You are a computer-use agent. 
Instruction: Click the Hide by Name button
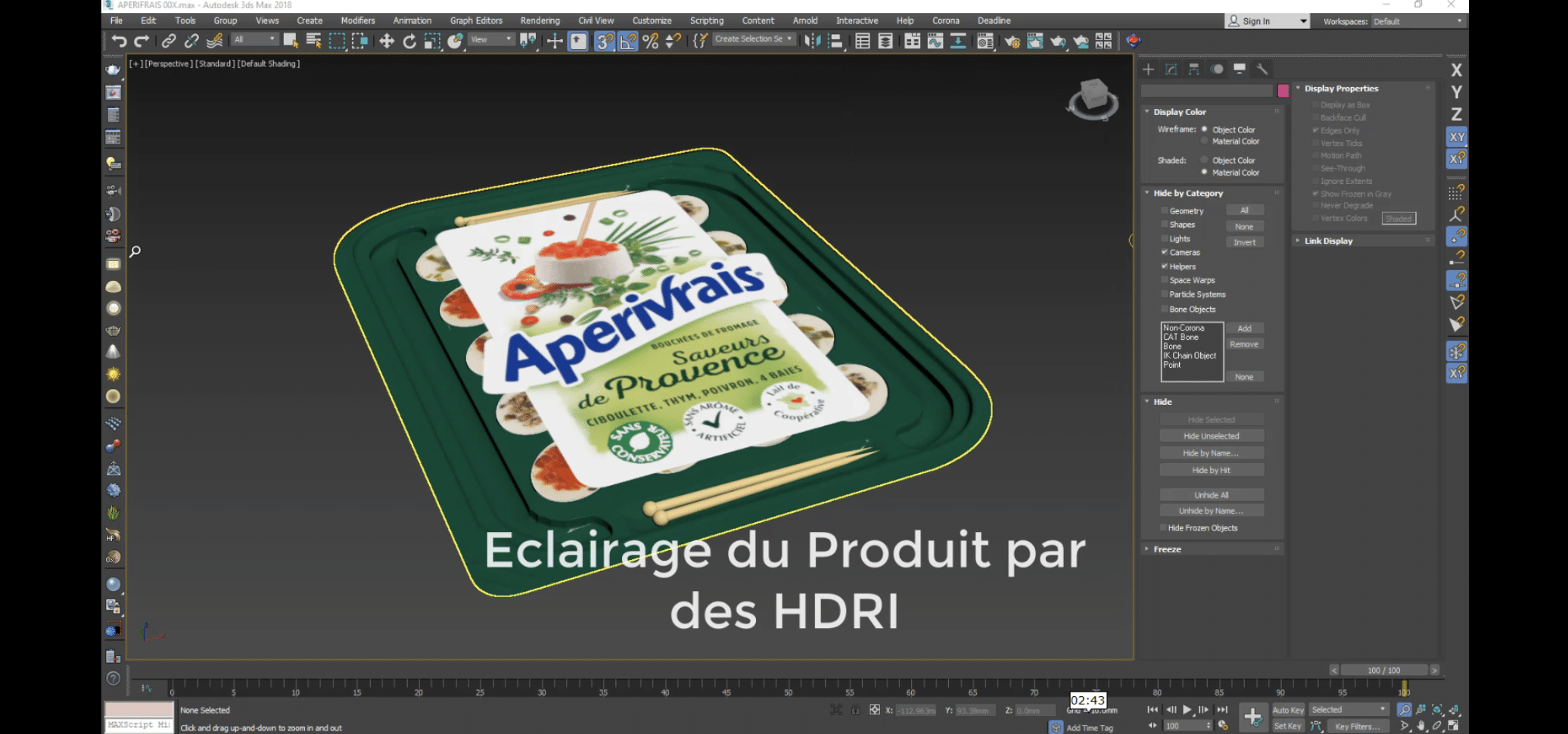[x=1212, y=453]
